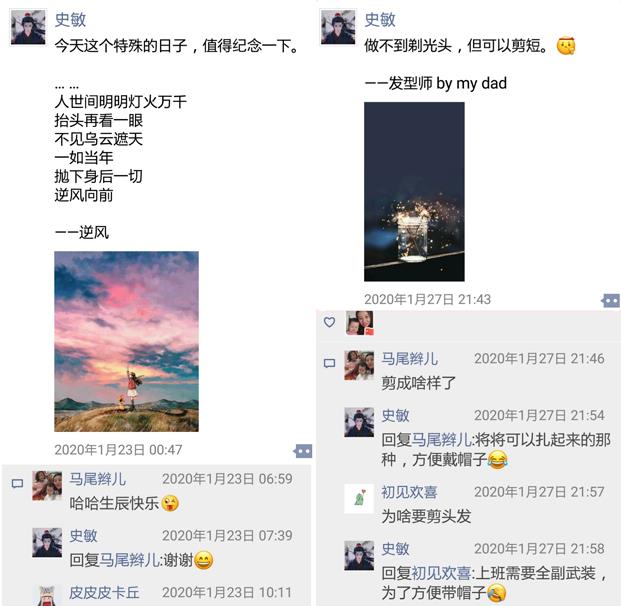Tap comment bubble icon in right post
The image size is (621, 606).
coord(330,363)
